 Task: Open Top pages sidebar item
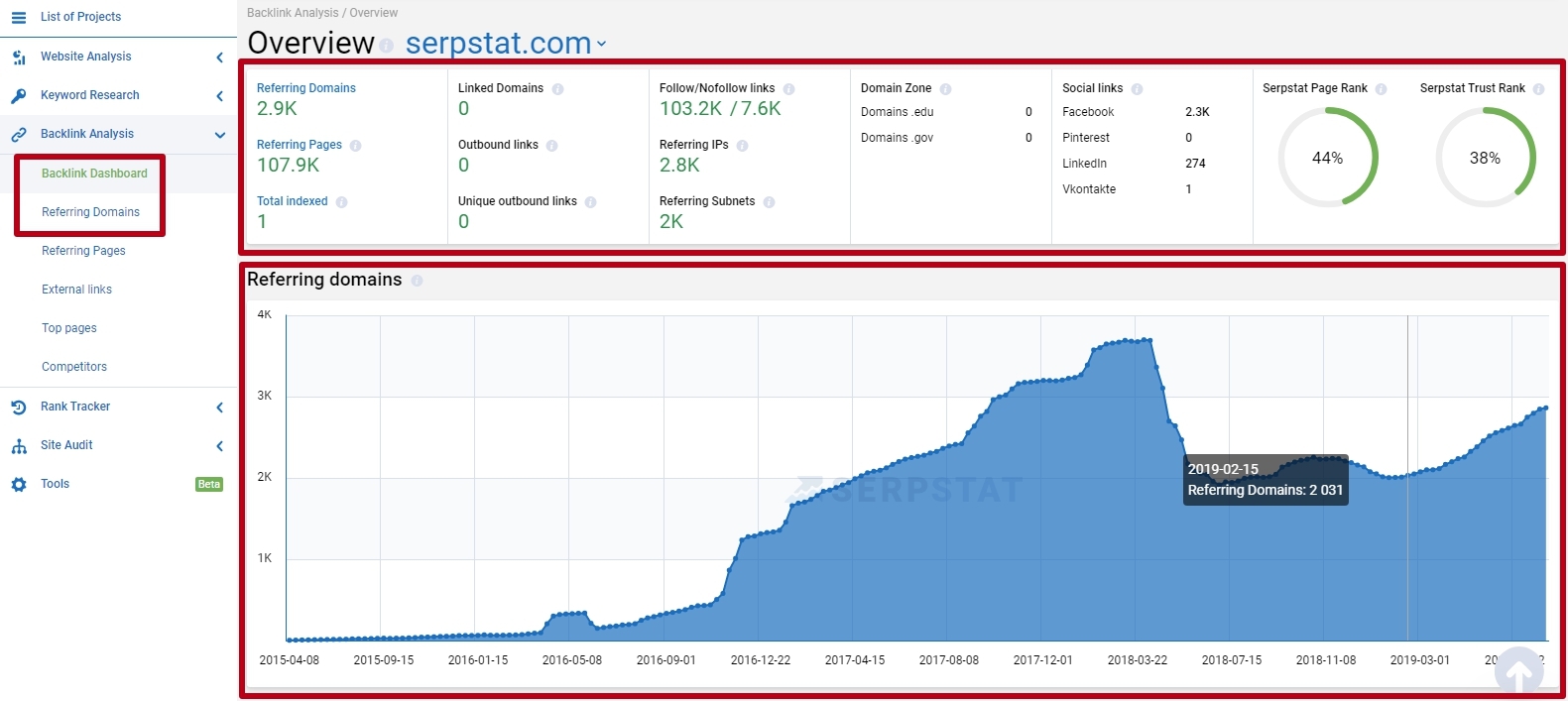coord(68,328)
